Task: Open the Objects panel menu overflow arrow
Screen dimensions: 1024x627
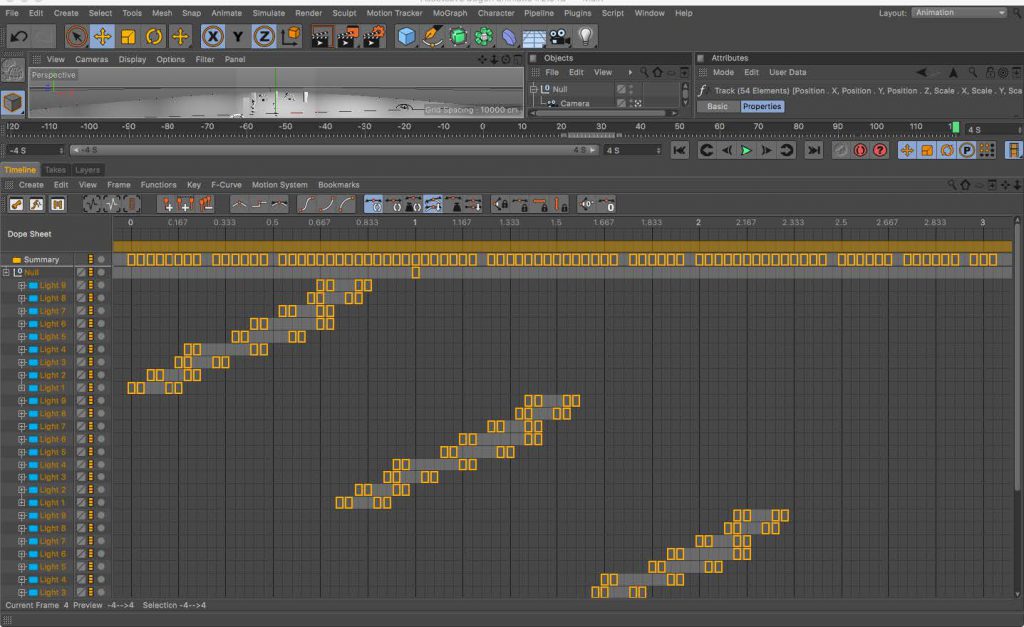Action: [630, 72]
